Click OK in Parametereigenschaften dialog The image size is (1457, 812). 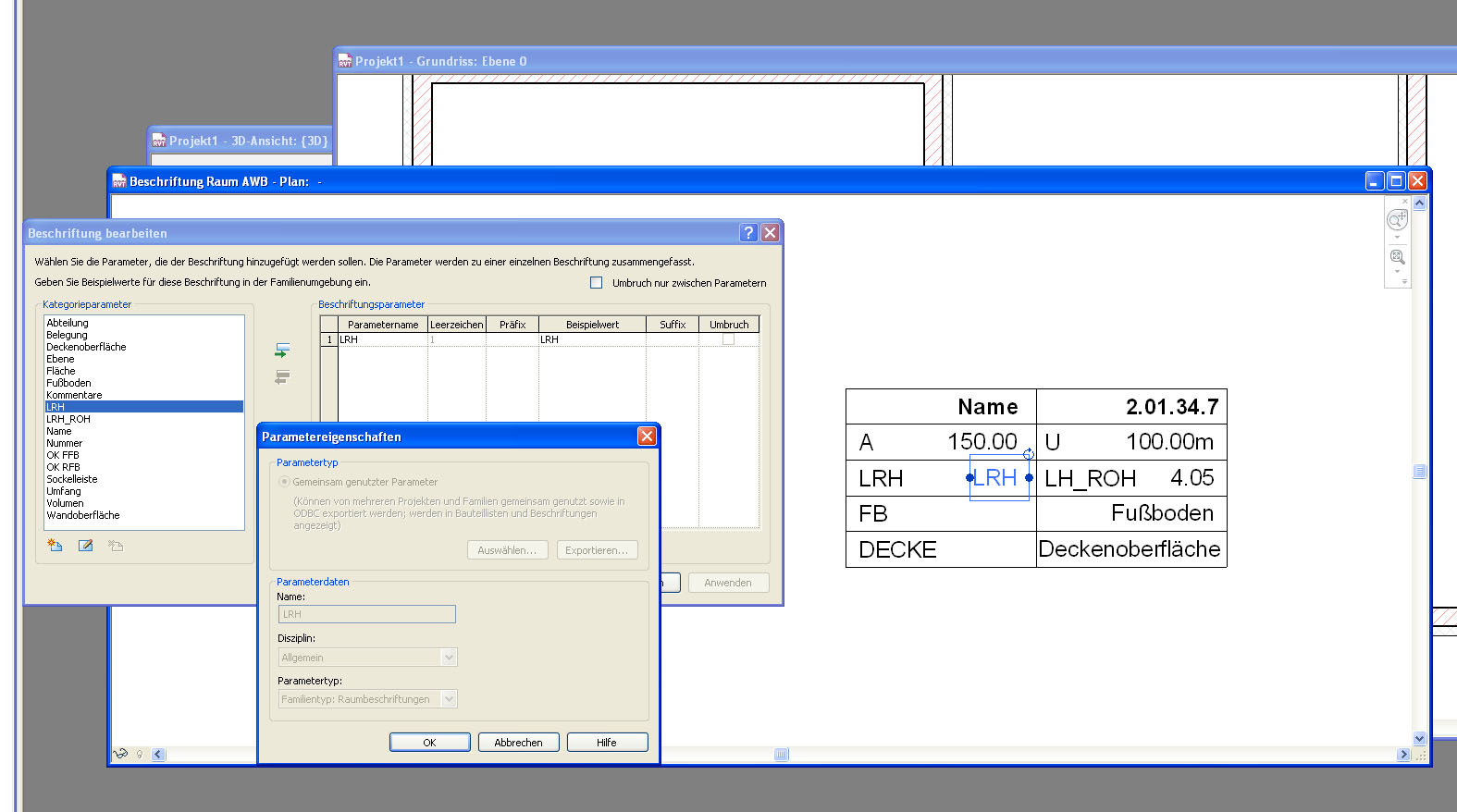(x=430, y=743)
